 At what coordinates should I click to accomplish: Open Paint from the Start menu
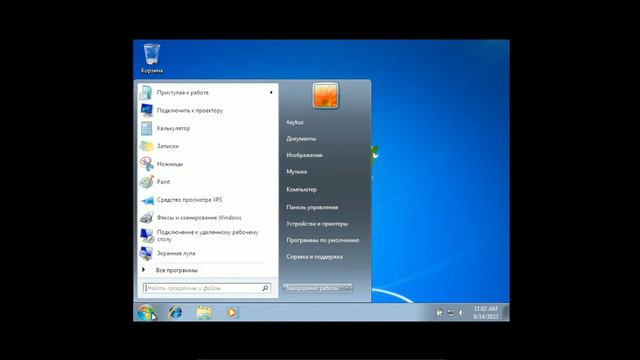pyautogui.click(x=208, y=182)
